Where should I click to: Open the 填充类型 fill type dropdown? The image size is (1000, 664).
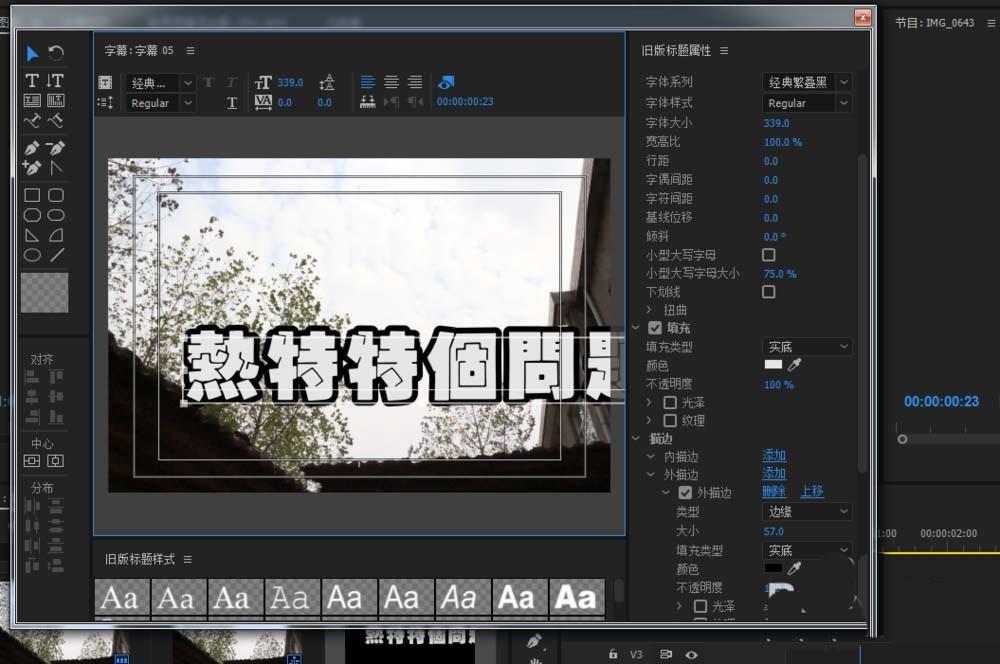point(806,346)
